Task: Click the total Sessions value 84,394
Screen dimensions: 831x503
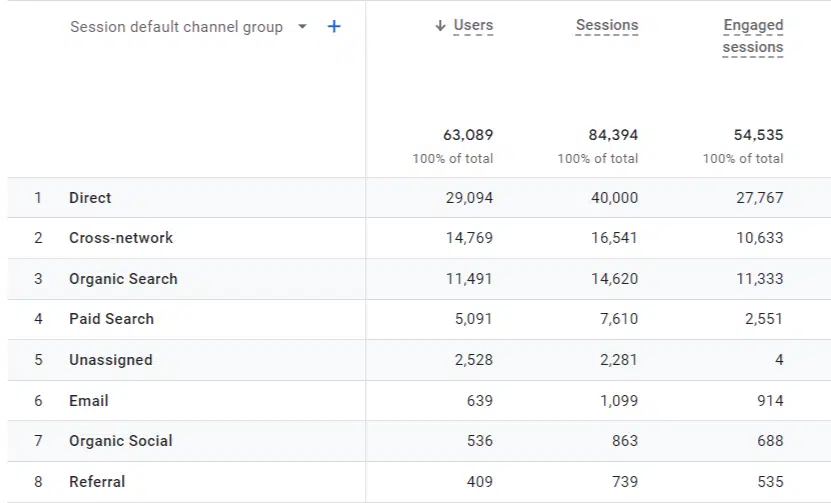Action: 613,135
